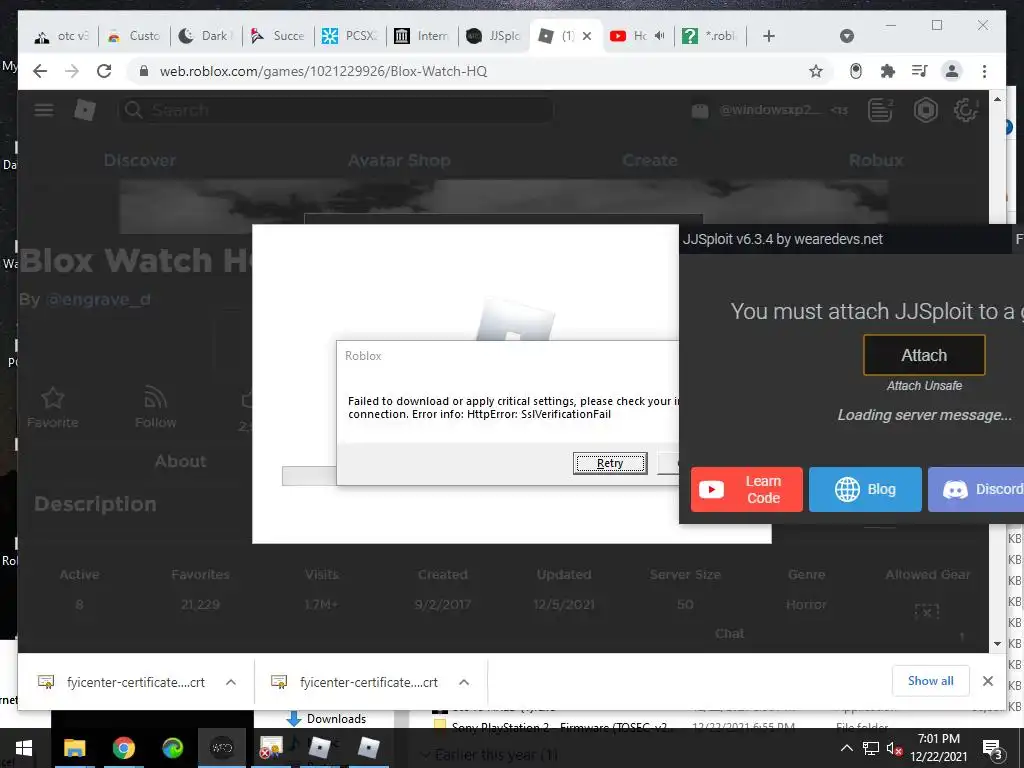The width and height of the screenshot is (1024, 768).
Task: Open network tray icon
Action: point(871,748)
